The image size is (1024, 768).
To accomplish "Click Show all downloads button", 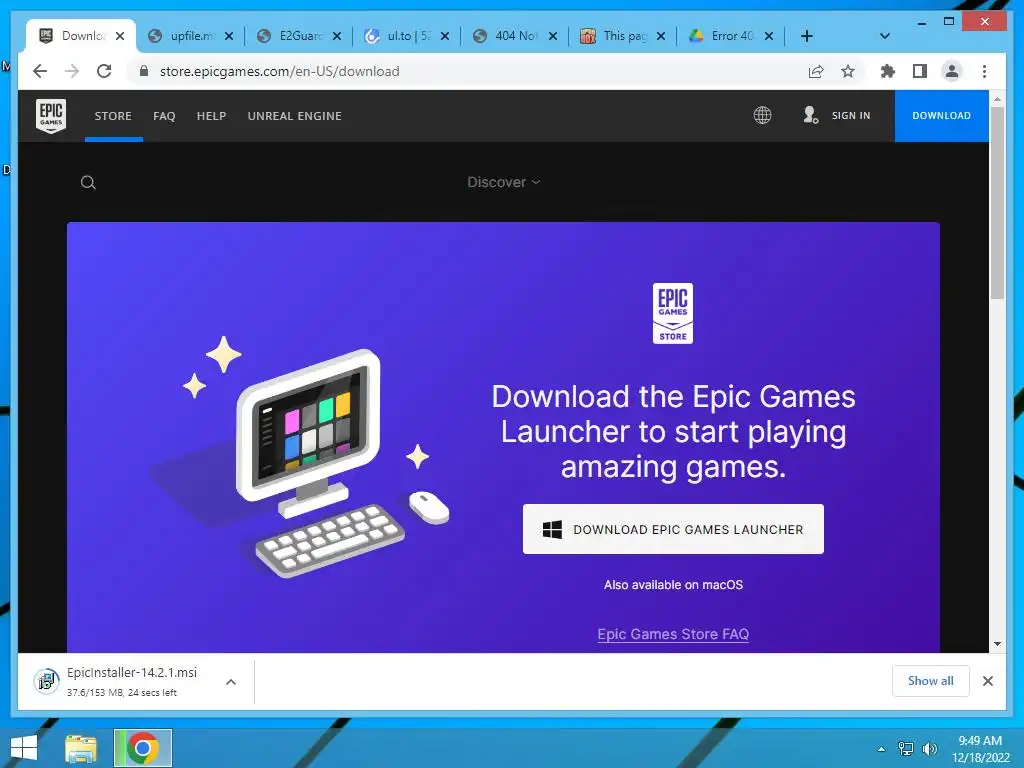I will pyautogui.click(x=931, y=681).
